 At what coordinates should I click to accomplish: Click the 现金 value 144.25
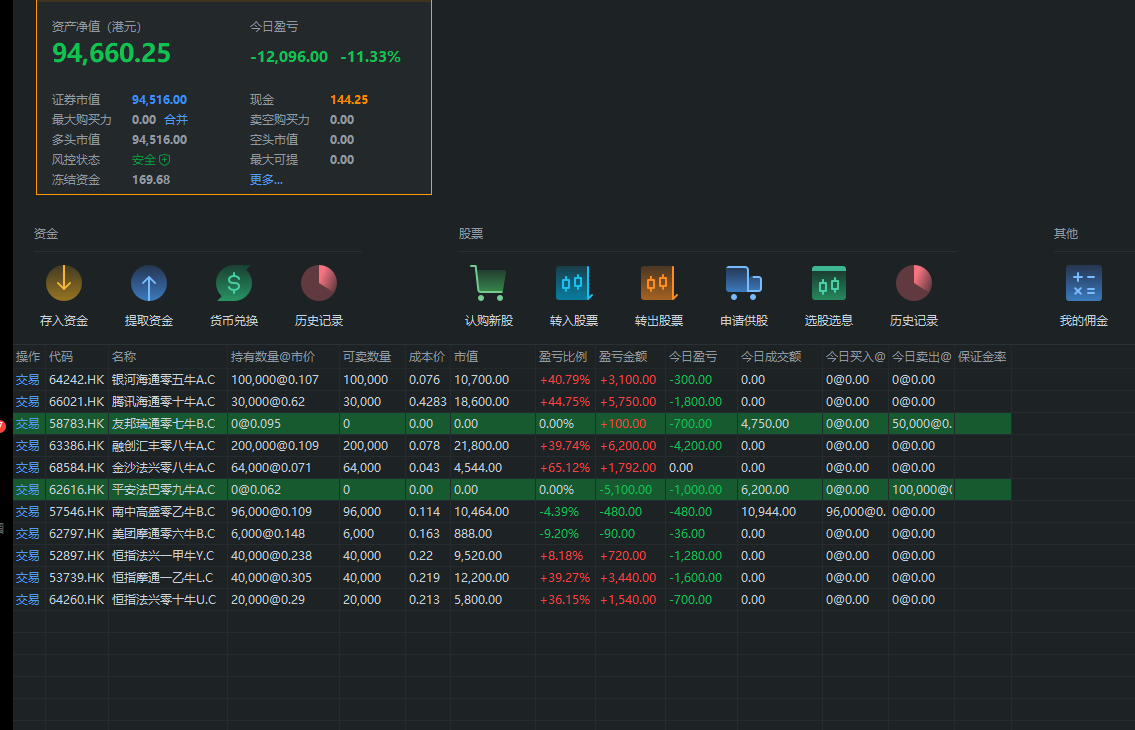tap(349, 100)
